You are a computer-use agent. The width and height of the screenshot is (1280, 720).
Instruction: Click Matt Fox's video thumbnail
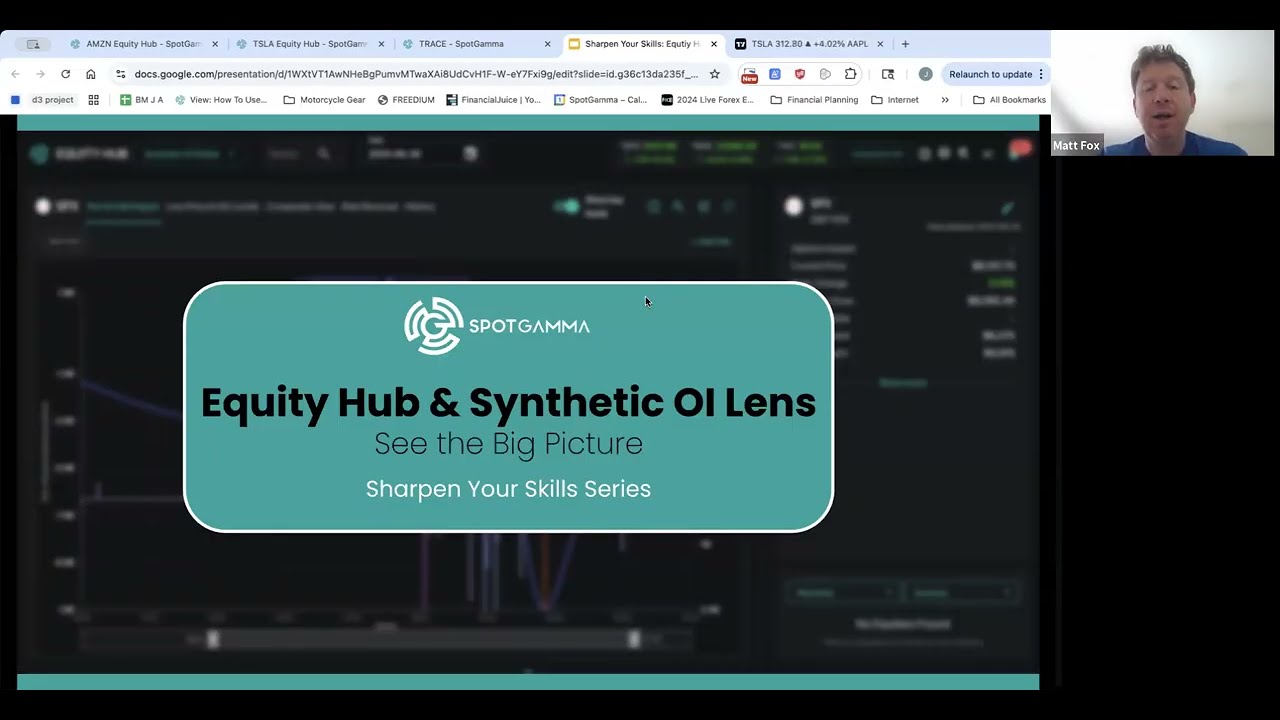point(1163,93)
